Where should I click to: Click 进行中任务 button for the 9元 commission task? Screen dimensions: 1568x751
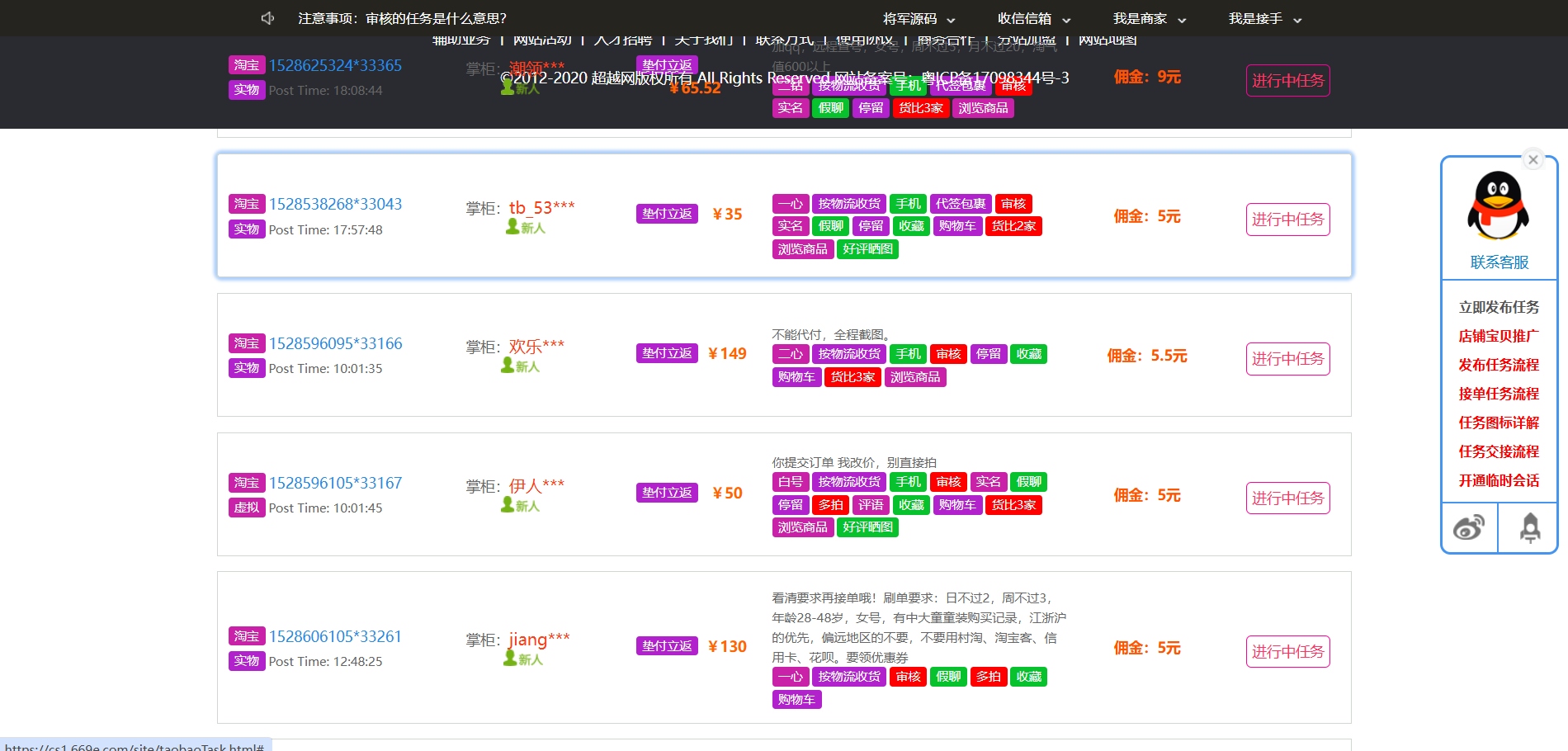(1287, 81)
